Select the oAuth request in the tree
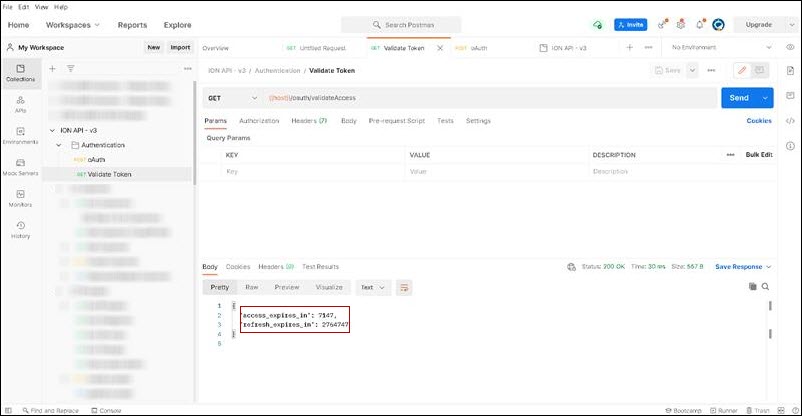 click(96, 160)
